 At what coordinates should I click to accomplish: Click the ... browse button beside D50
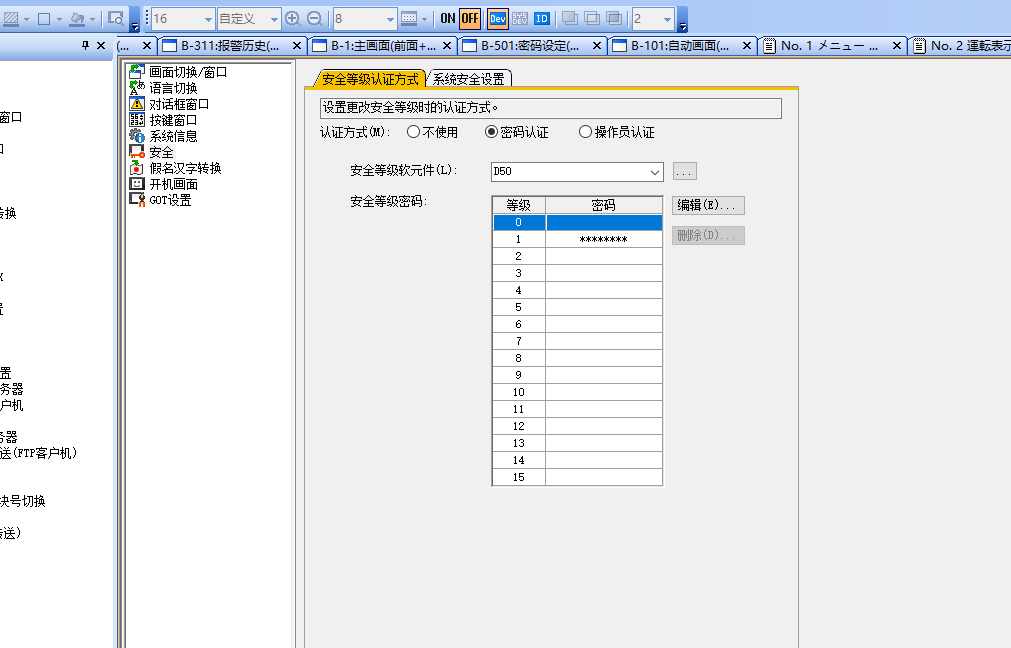tap(684, 171)
